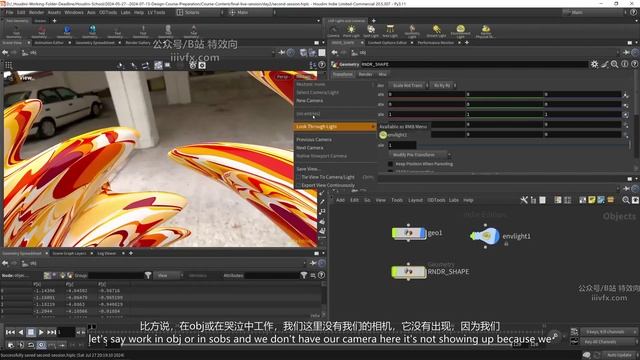Click the geo1 node

pos(409,233)
